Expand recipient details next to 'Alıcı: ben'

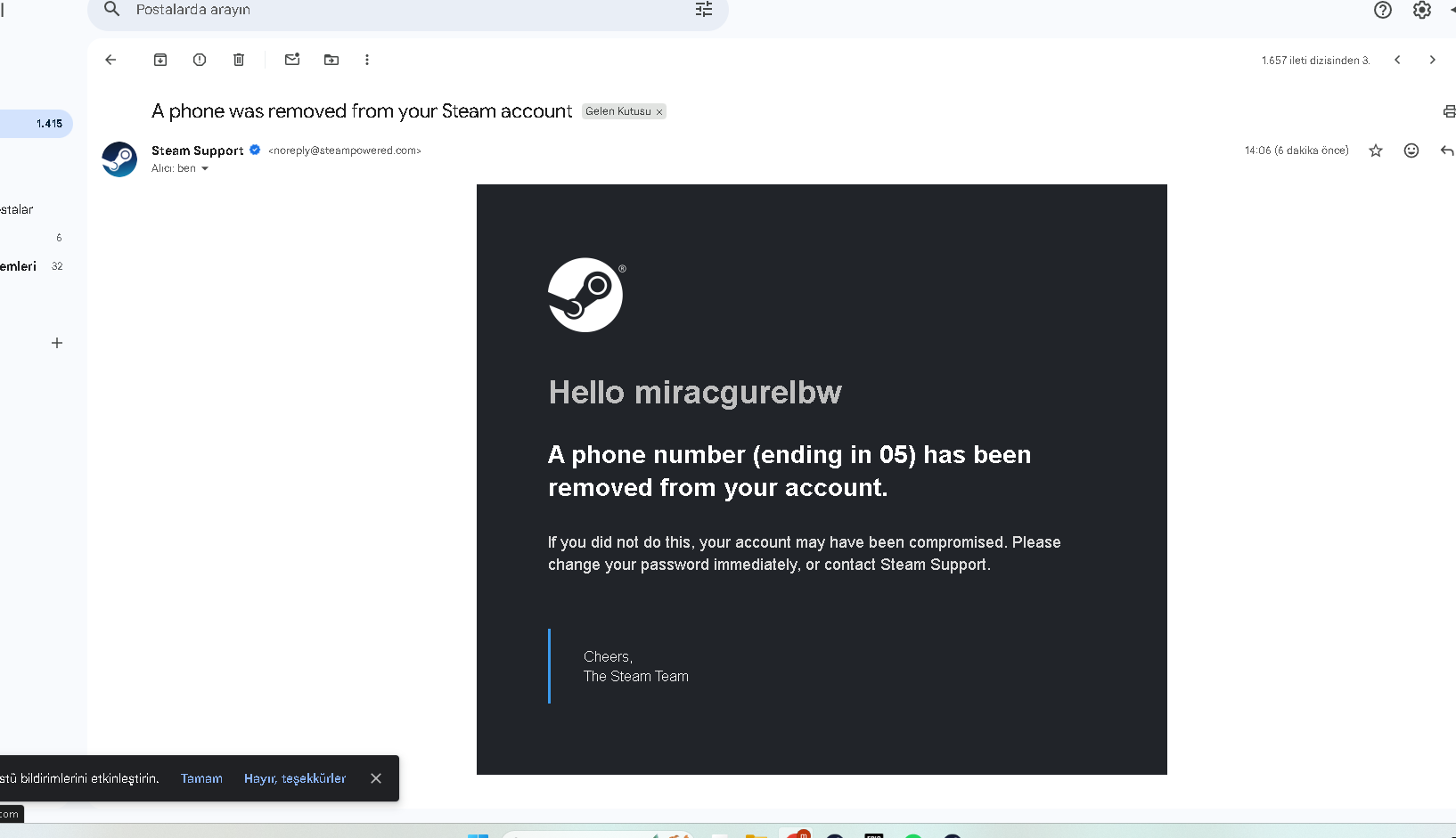(205, 168)
